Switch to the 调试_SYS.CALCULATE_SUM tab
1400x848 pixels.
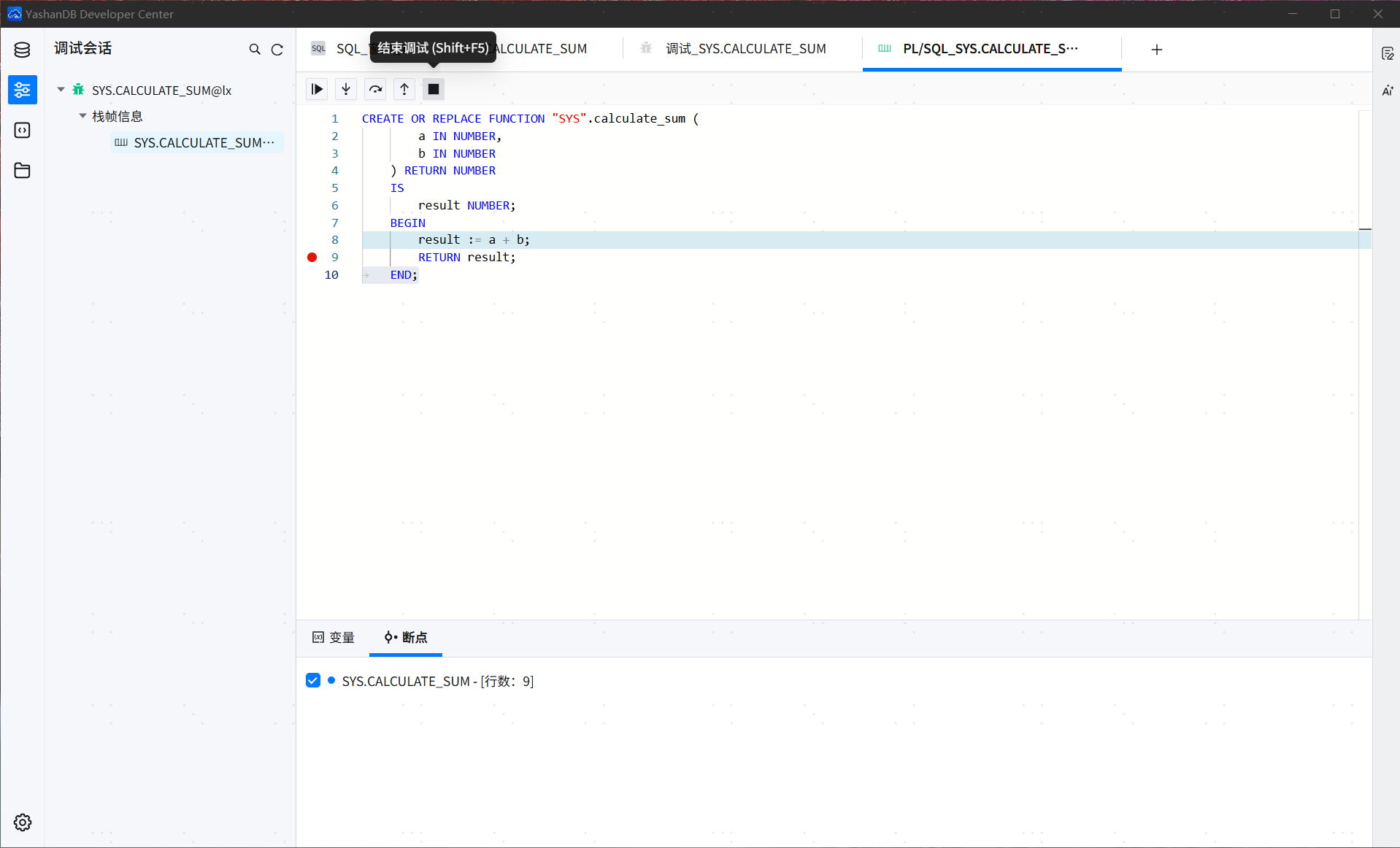coord(745,49)
